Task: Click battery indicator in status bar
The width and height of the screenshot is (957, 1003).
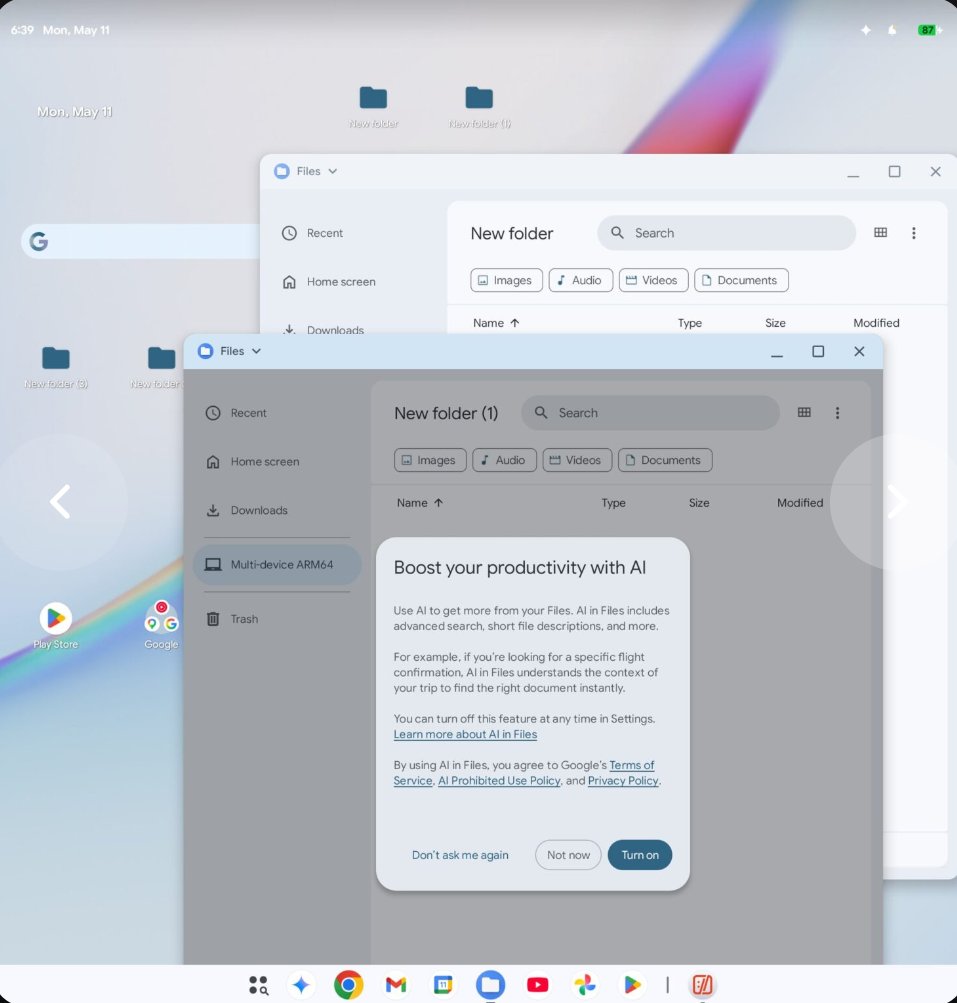Action: [x=929, y=30]
